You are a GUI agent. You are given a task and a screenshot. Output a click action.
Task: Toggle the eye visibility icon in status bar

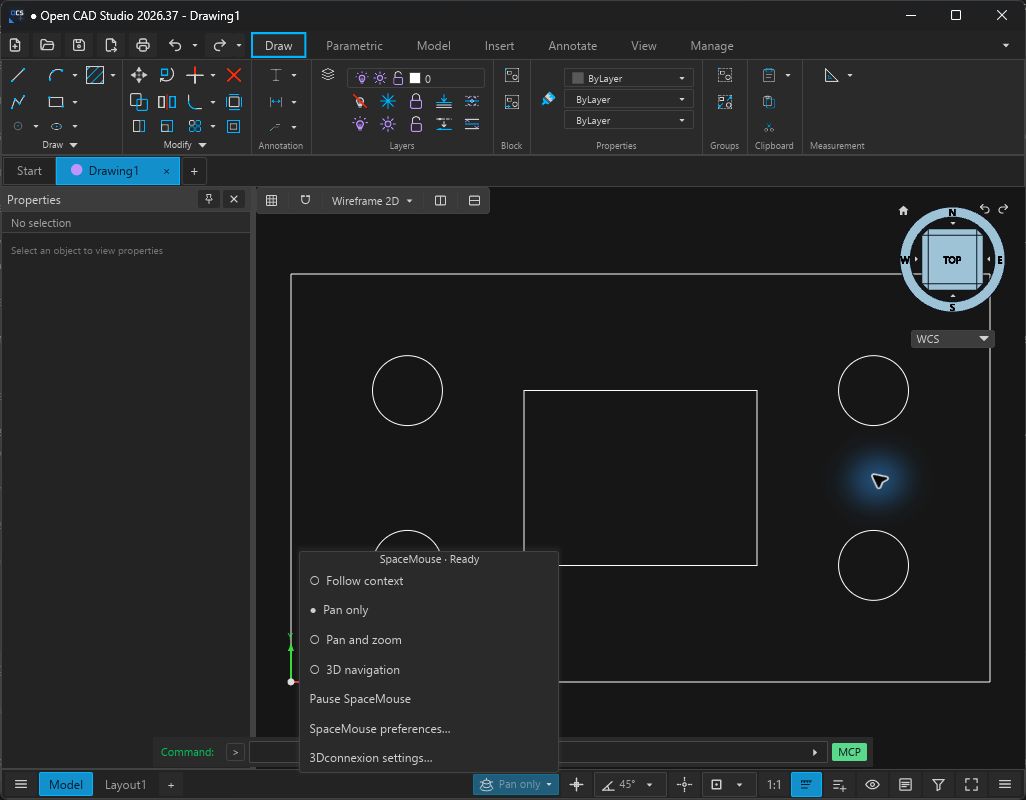(872, 784)
